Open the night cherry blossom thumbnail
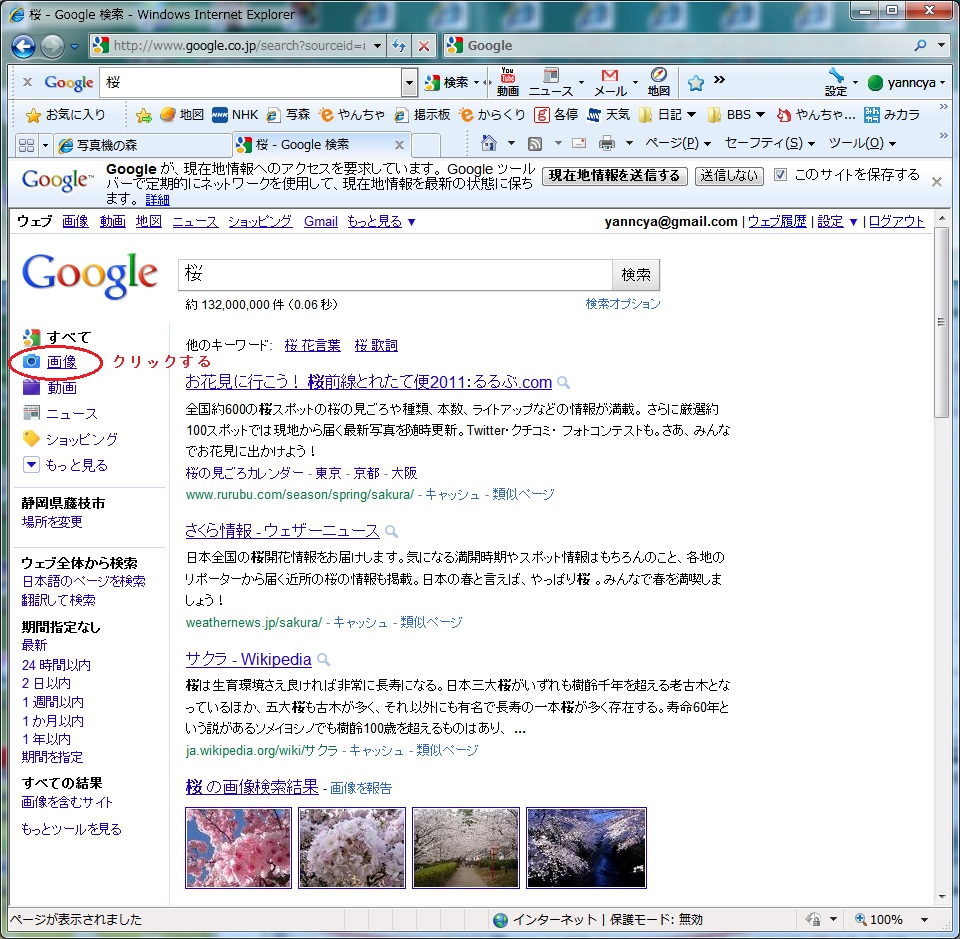960x939 pixels. click(x=587, y=848)
